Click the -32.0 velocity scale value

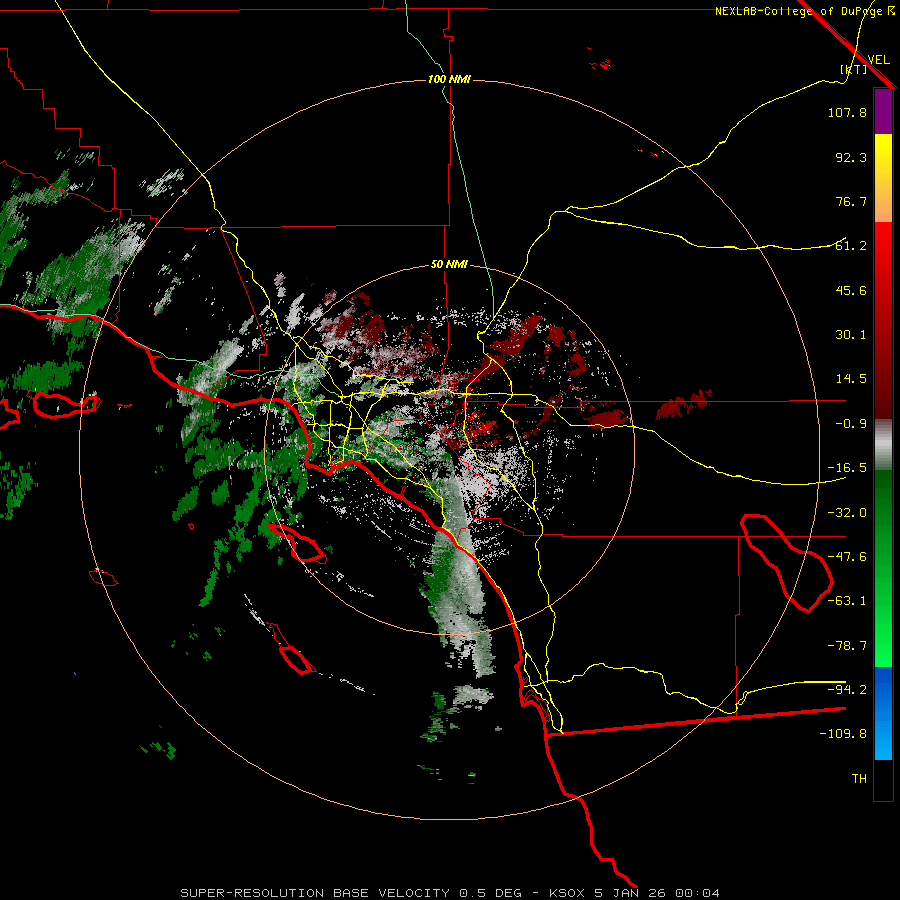847,513
